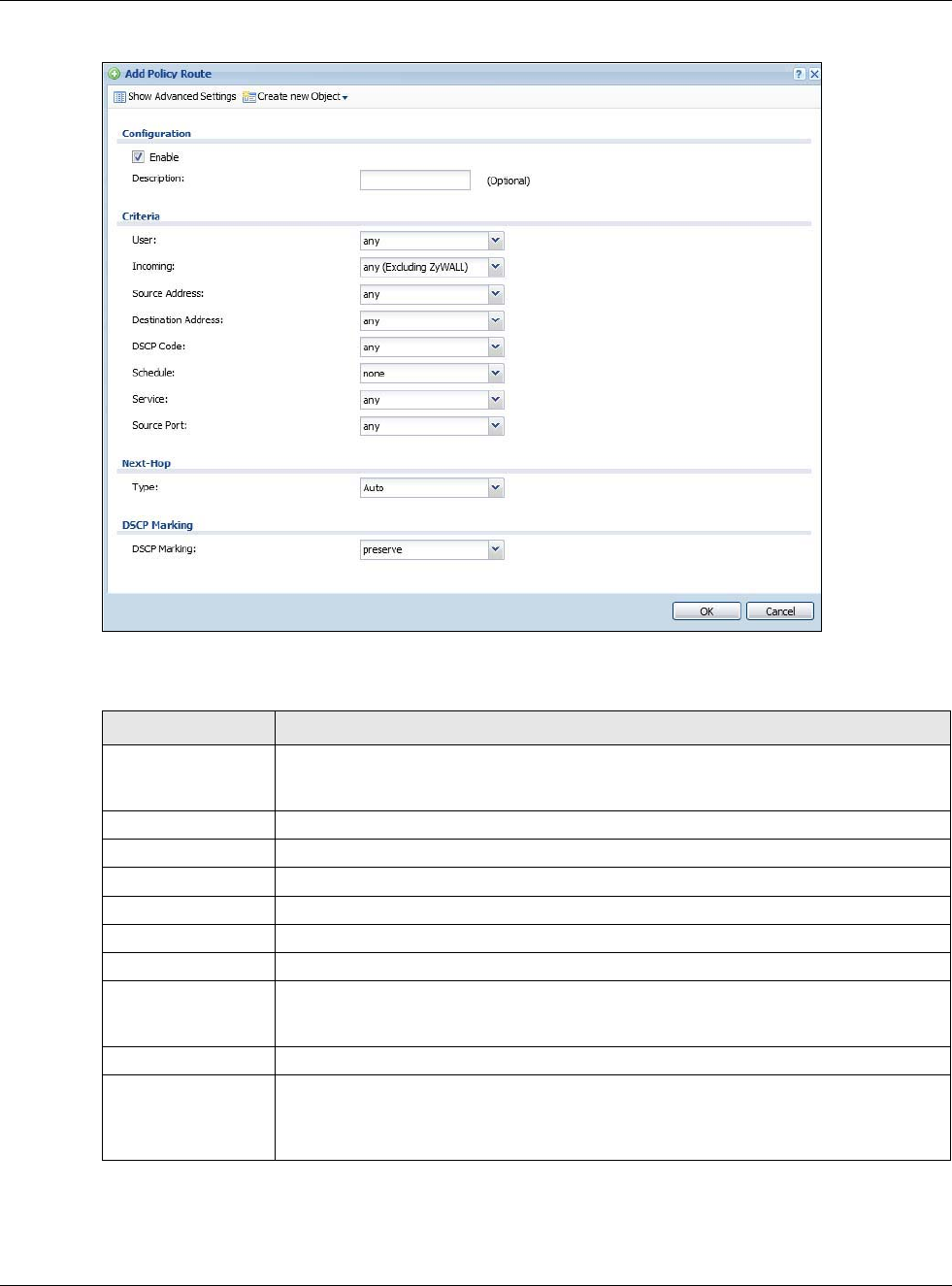This screenshot has width=952, height=1286.
Task: Open the Schedule dropdown
Action: 432,373
